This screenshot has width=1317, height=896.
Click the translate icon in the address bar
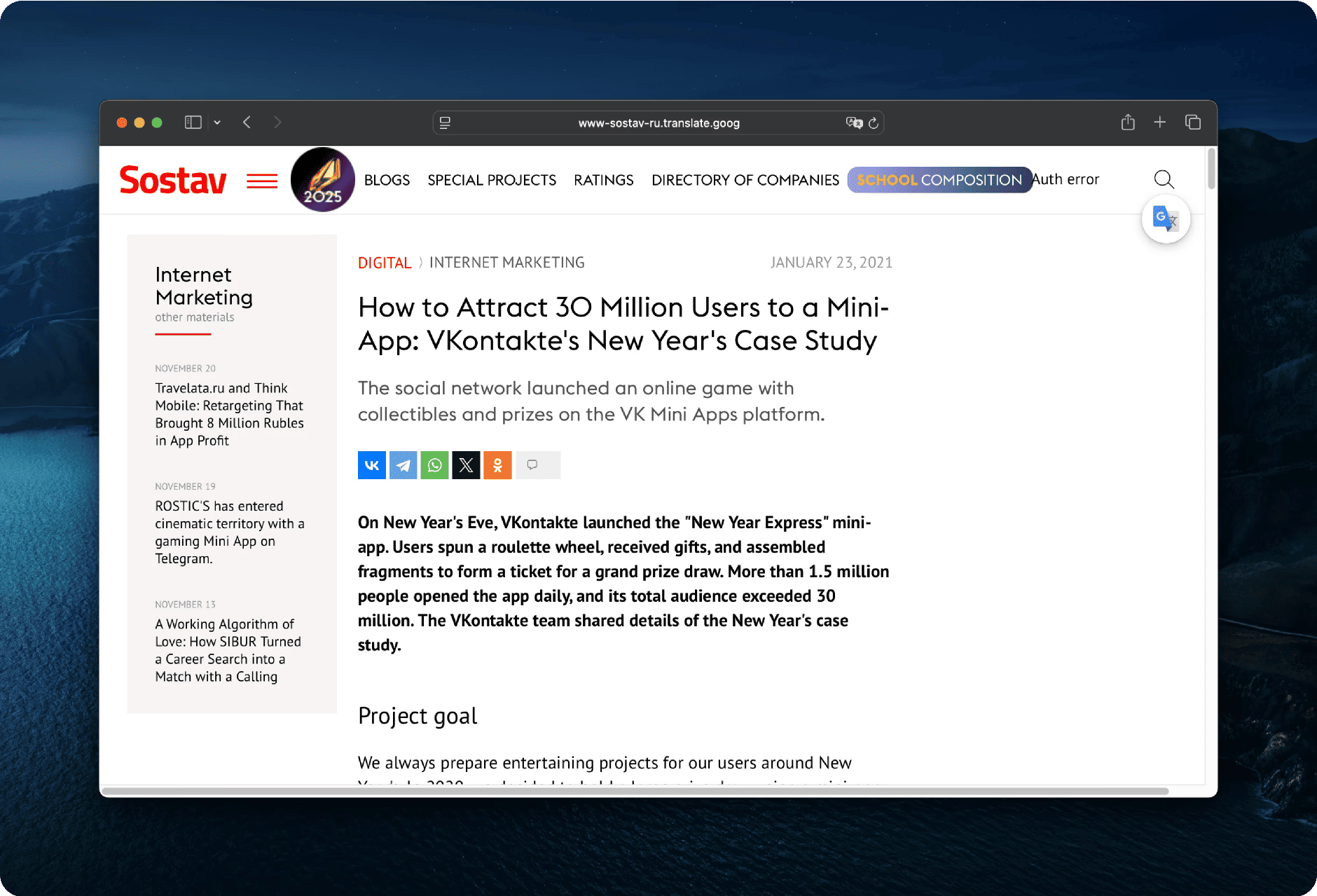click(x=854, y=123)
